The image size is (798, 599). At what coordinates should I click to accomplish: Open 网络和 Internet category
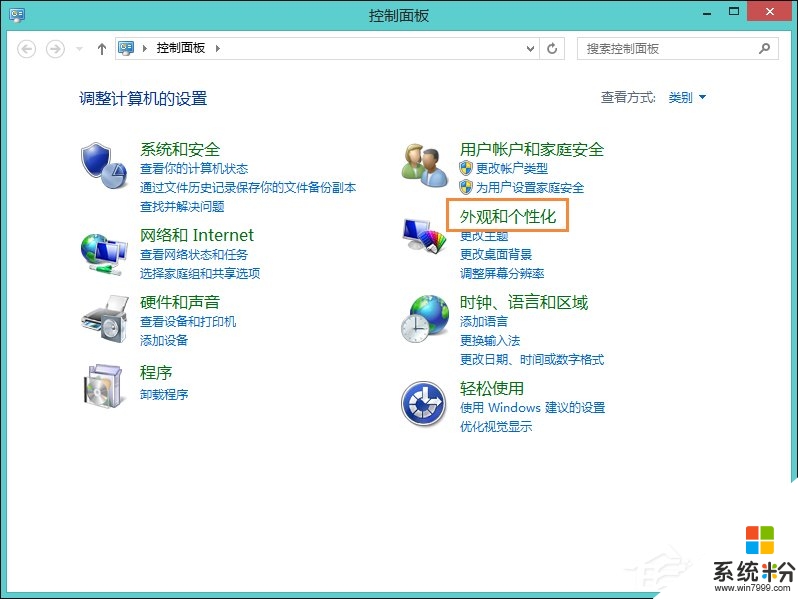[x=196, y=235]
